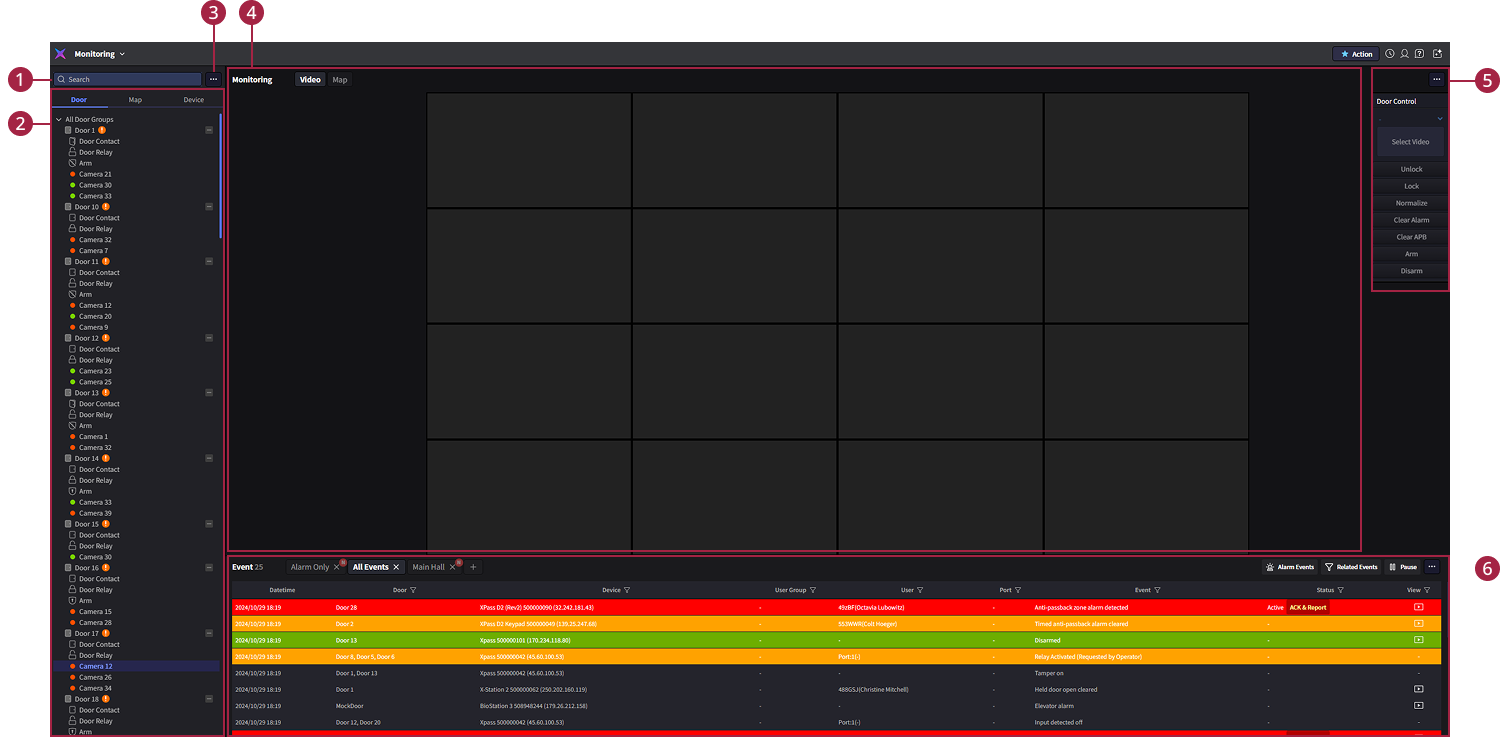1500x737 pixels.
Task: Open the help question mark icon
Action: pos(1419,54)
